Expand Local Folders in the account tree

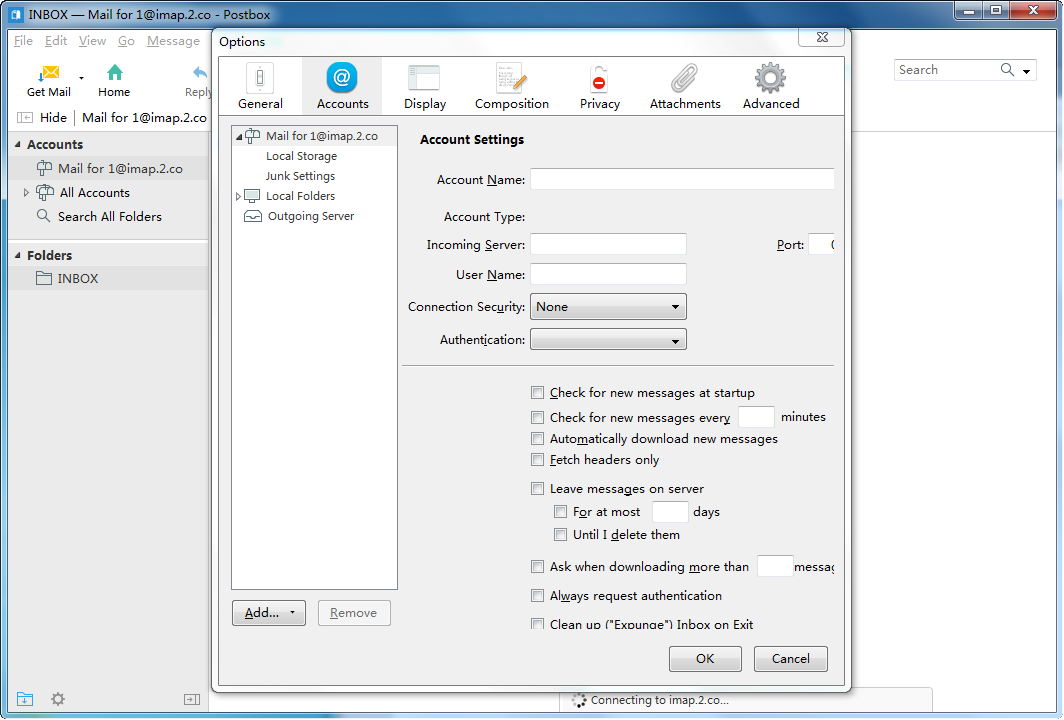[238, 196]
